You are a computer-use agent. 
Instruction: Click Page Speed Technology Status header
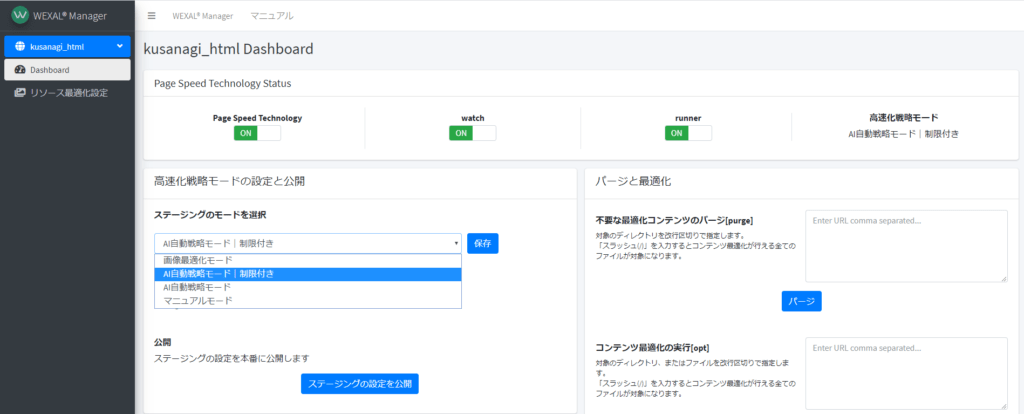click(223, 84)
